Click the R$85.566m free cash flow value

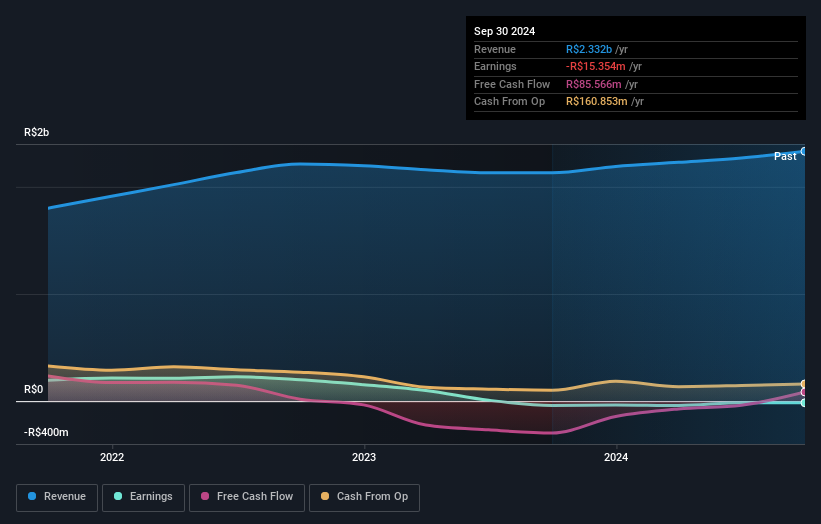point(594,84)
